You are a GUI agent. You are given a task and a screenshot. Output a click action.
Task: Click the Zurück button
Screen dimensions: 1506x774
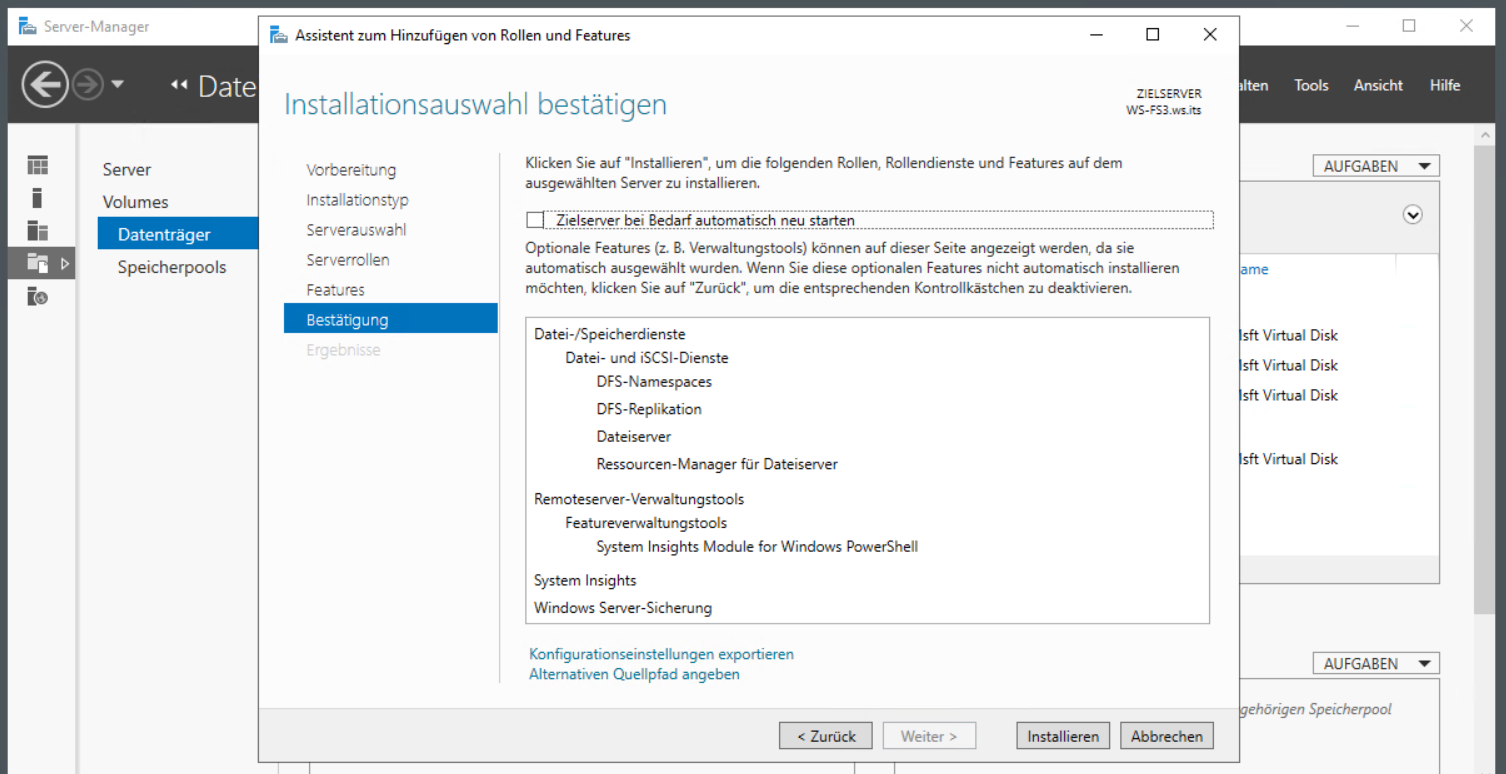click(825, 736)
